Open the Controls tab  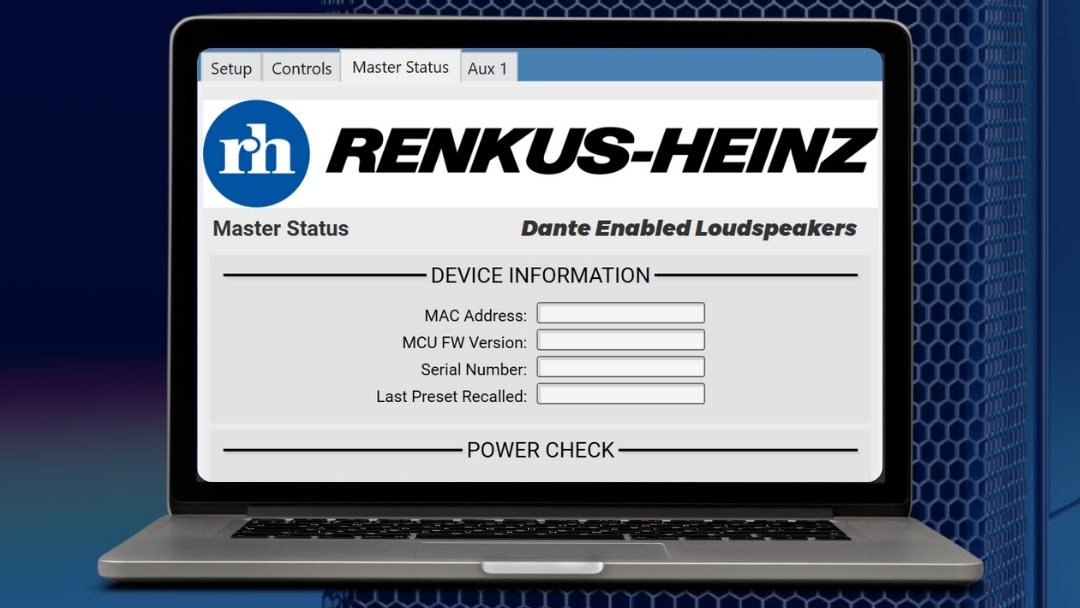(x=302, y=68)
